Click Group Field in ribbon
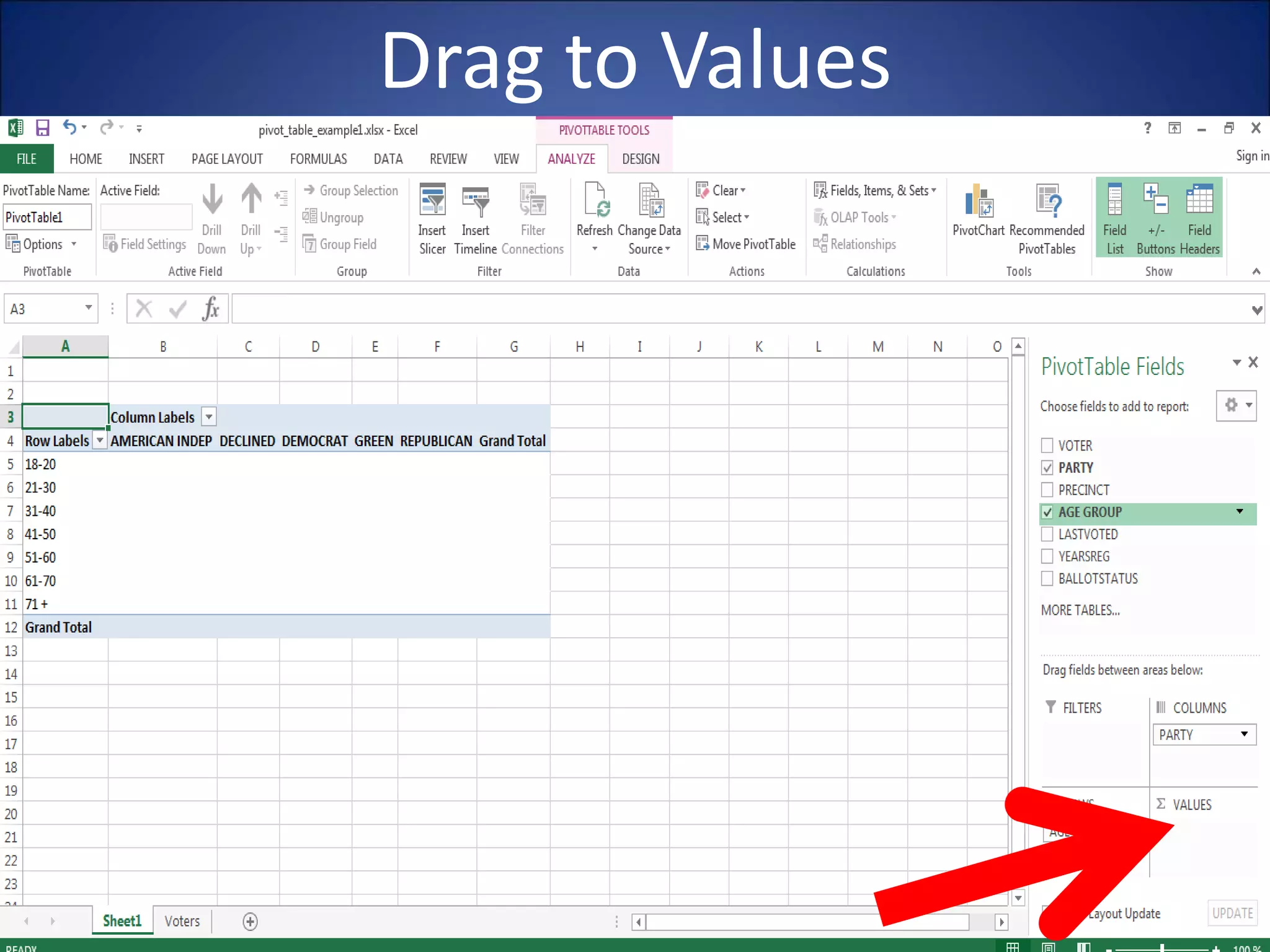The width and height of the screenshot is (1270, 952). 340,244
